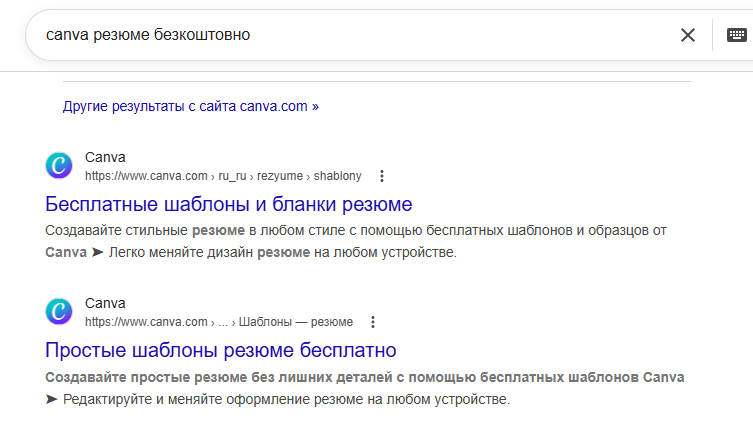Open the on-screen keyboard input tool
The image size is (753, 433).
coord(736,35)
